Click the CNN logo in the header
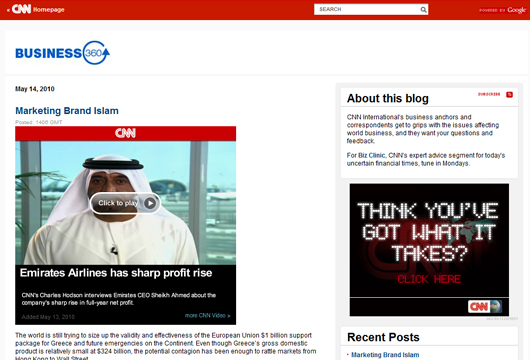530x360 pixels. [x=21, y=9]
